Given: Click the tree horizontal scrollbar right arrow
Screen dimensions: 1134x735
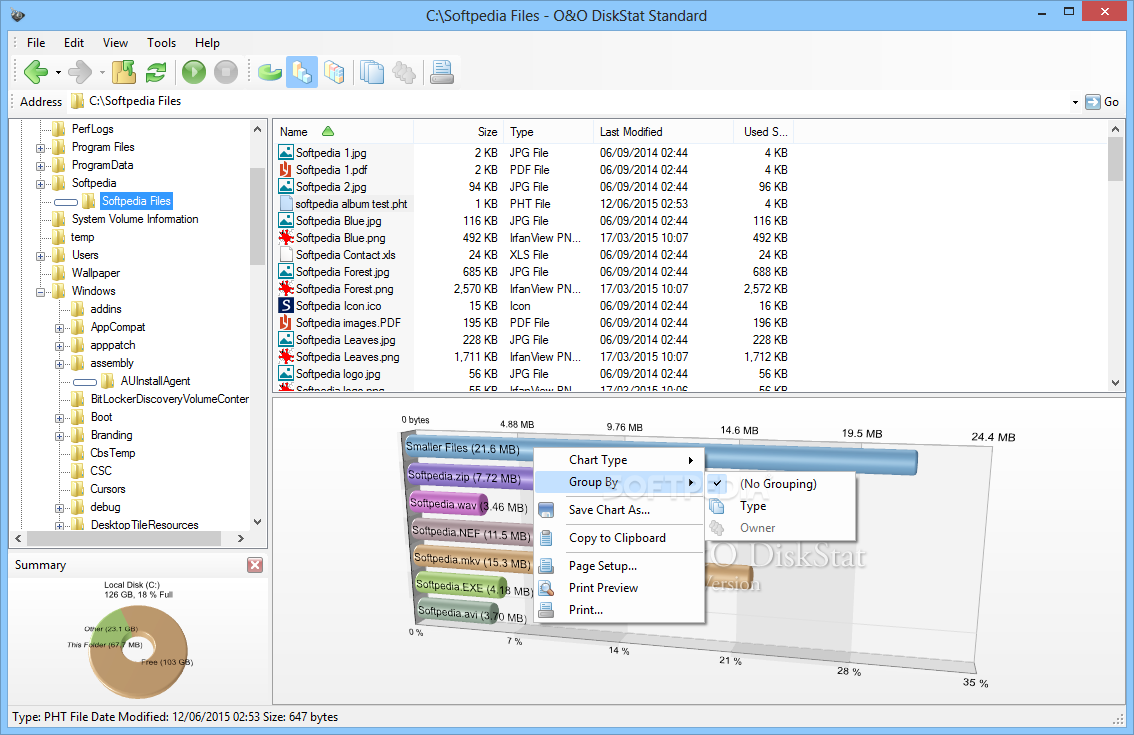Looking at the screenshot, I should (241, 539).
